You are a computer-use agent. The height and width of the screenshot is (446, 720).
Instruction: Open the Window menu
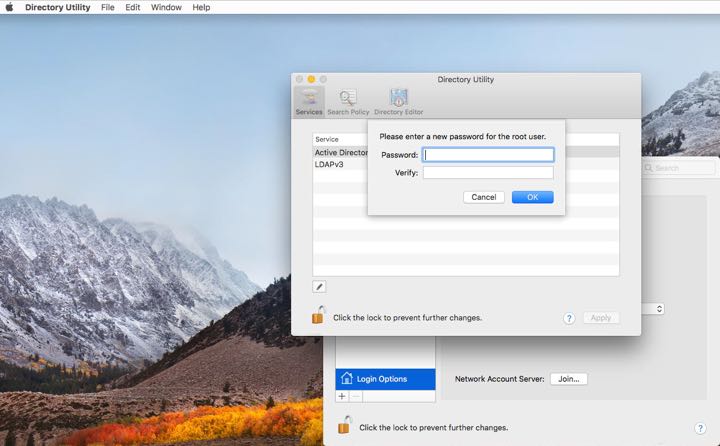[166, 7]
